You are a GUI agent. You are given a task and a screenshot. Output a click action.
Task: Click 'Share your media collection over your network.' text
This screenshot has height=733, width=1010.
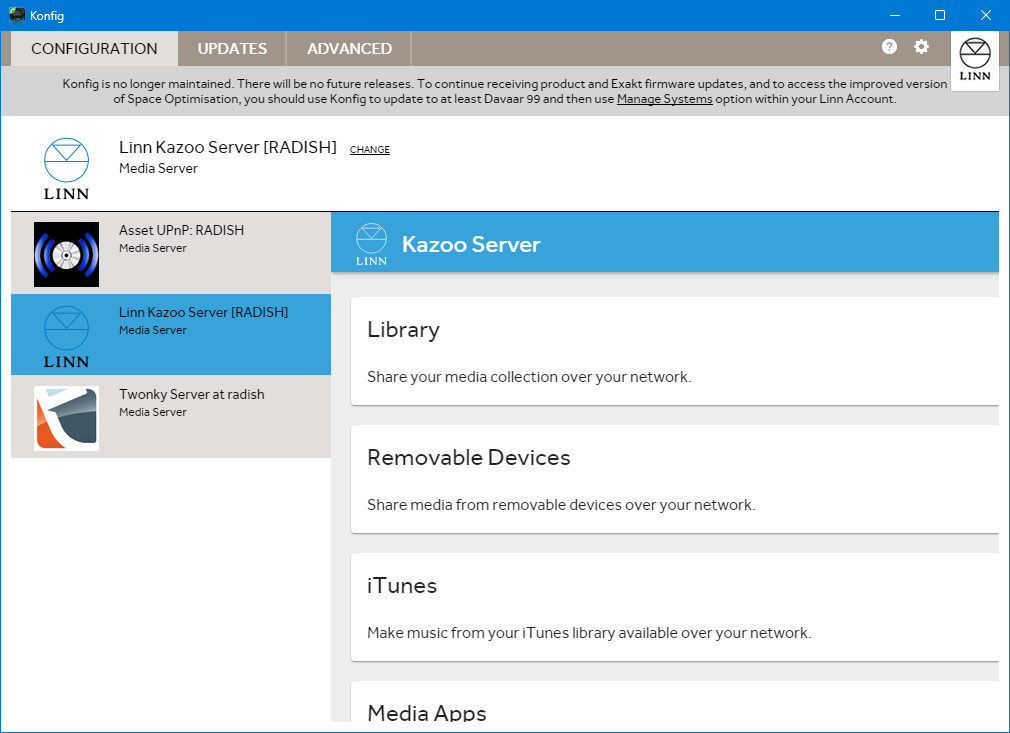[x=529, y=377]
